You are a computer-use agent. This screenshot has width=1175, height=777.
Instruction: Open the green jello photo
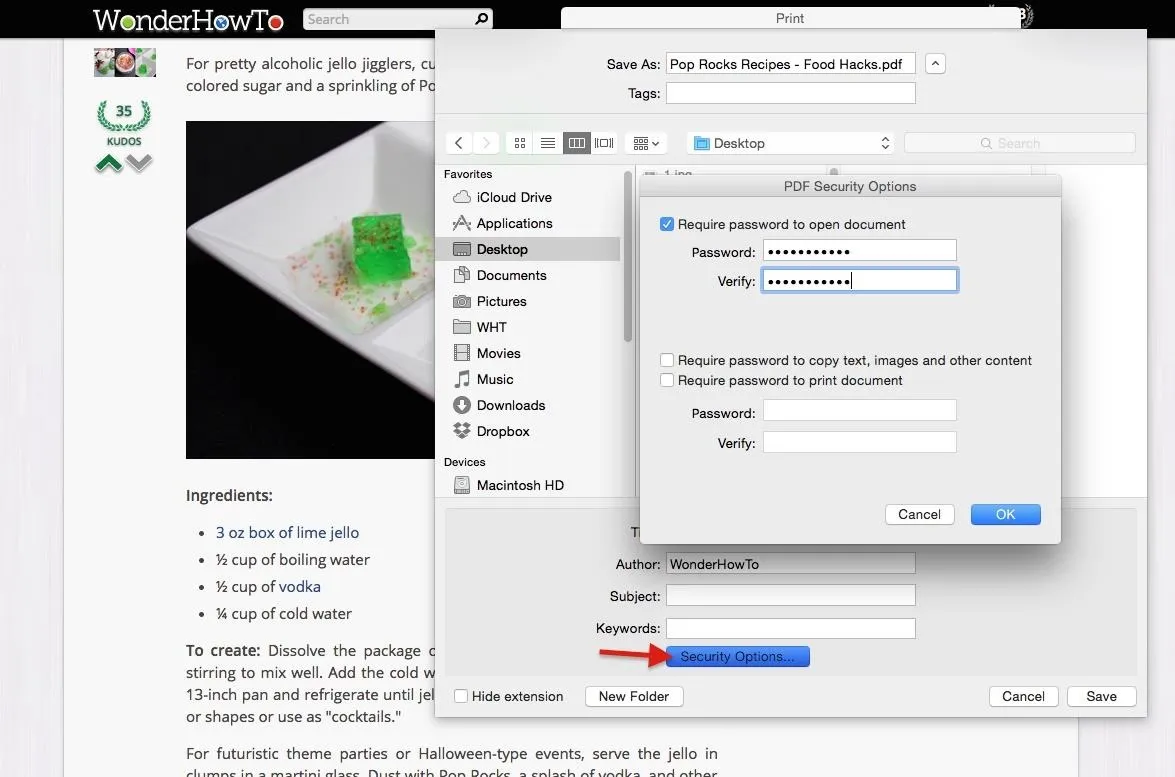(310, 290)
